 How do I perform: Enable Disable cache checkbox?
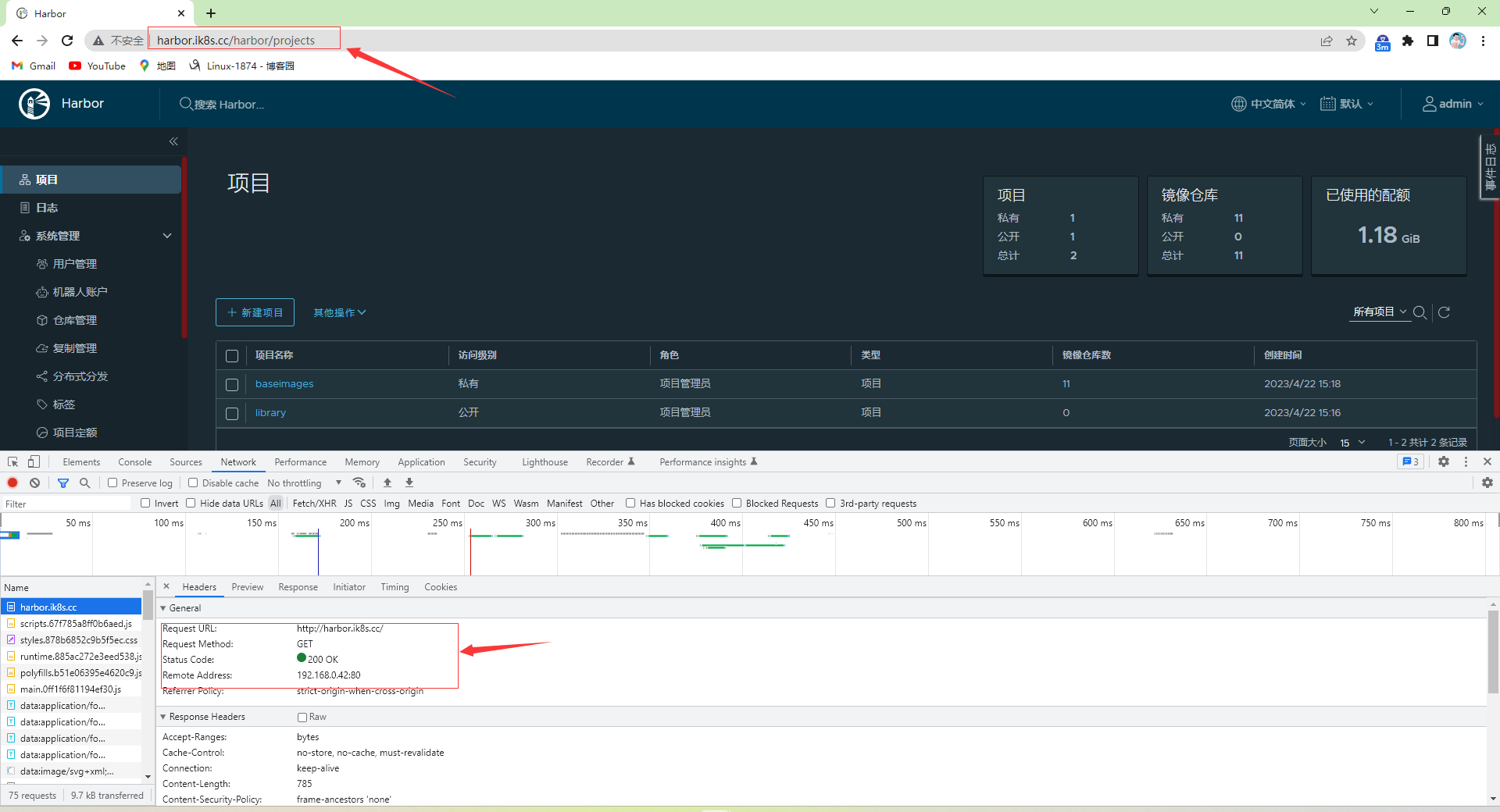coord(193,483)
